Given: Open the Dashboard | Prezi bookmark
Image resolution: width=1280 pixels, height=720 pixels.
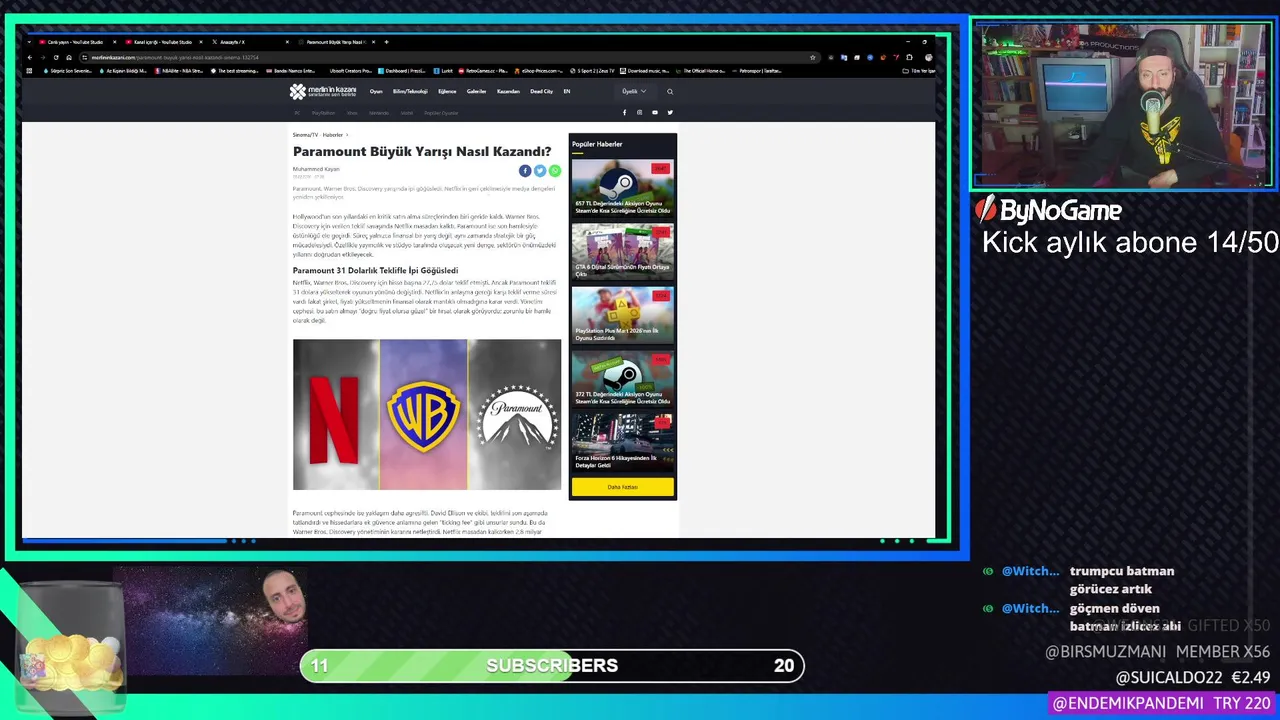Looking at the screenshot, I should click(x=403, y=71).
